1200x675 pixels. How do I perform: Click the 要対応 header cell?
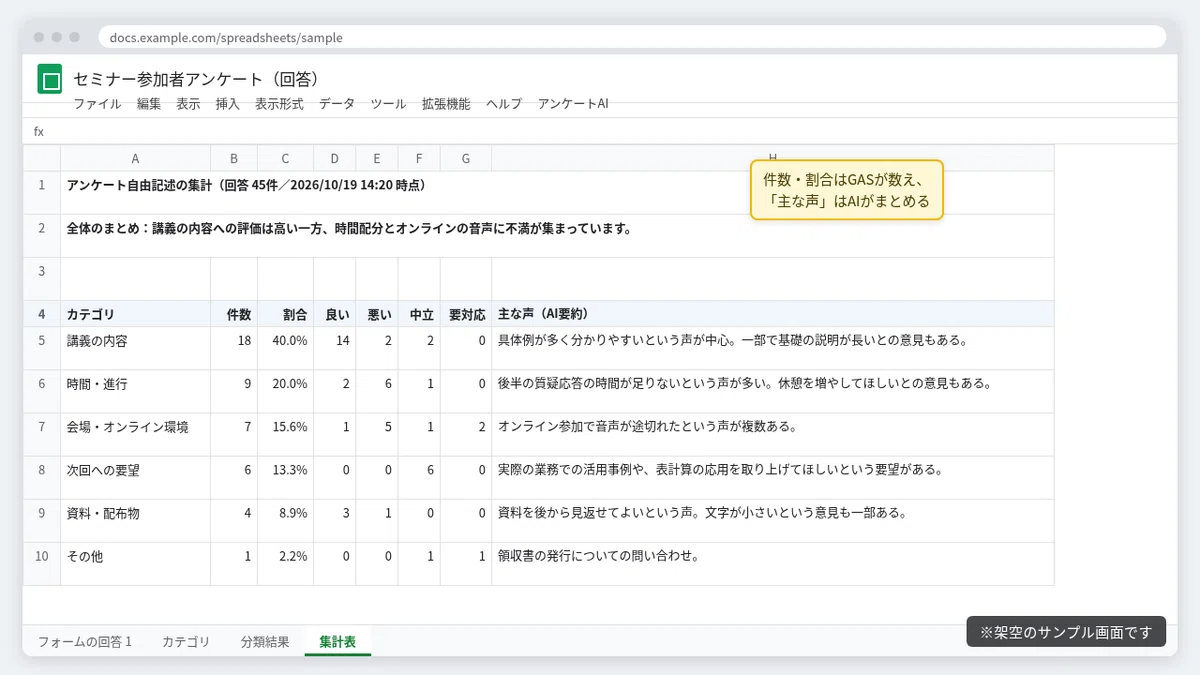point(465,313)
